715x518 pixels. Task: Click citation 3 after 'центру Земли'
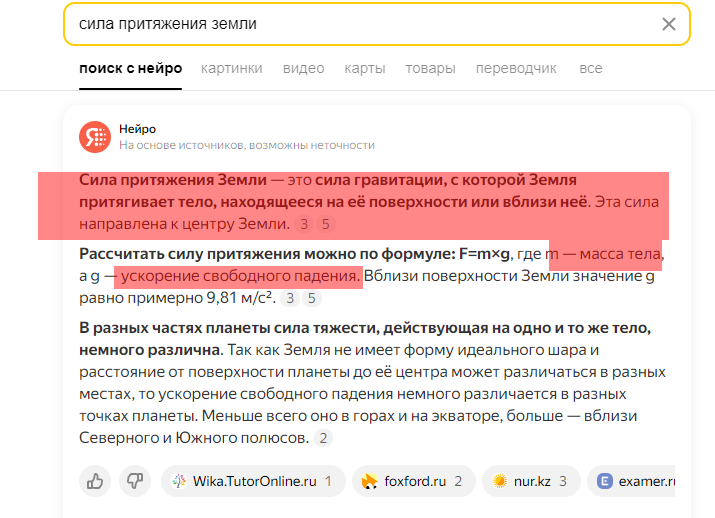pos(304,224)
